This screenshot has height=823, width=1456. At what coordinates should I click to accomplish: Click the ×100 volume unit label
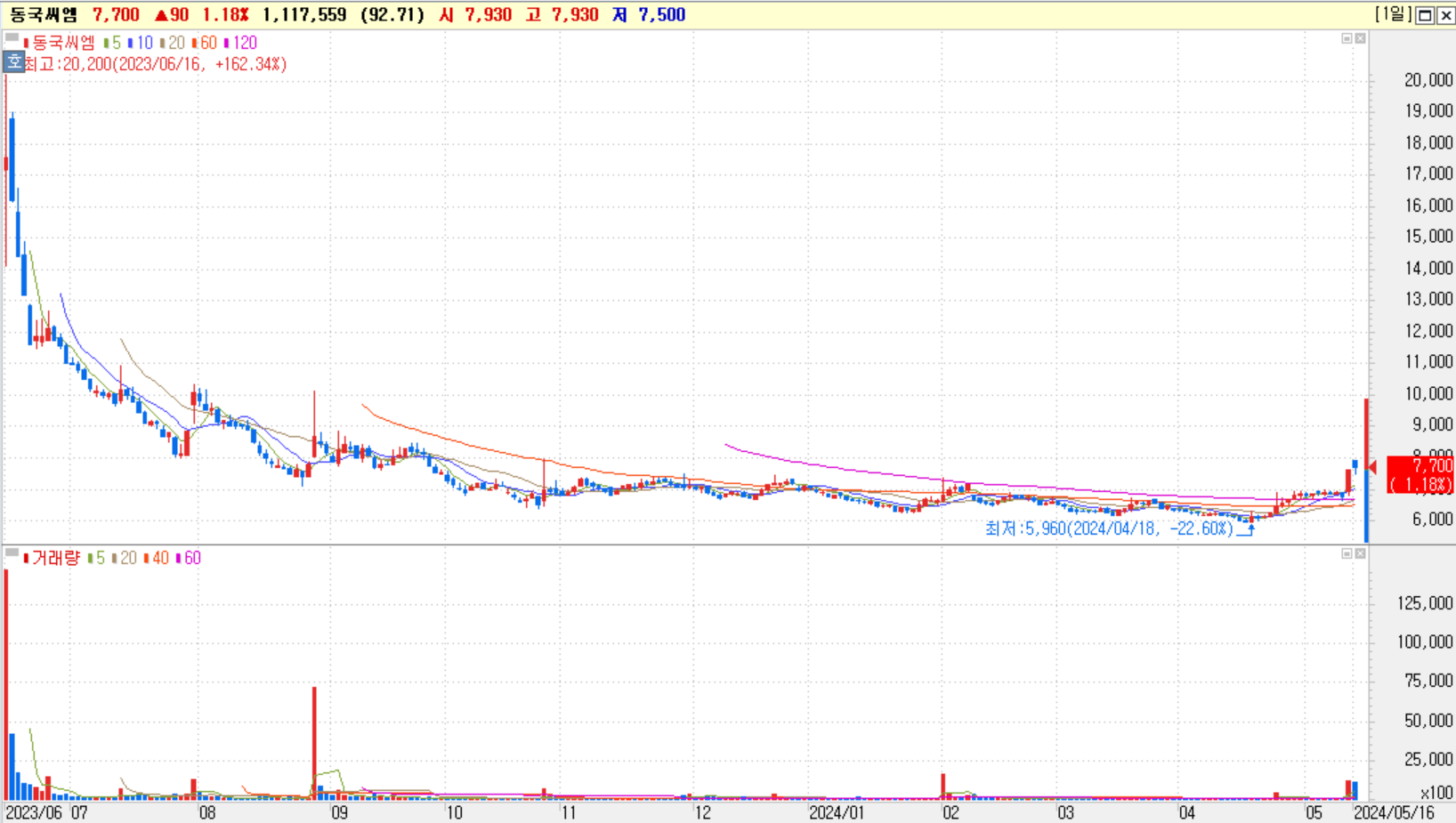tap(1436, 793)
